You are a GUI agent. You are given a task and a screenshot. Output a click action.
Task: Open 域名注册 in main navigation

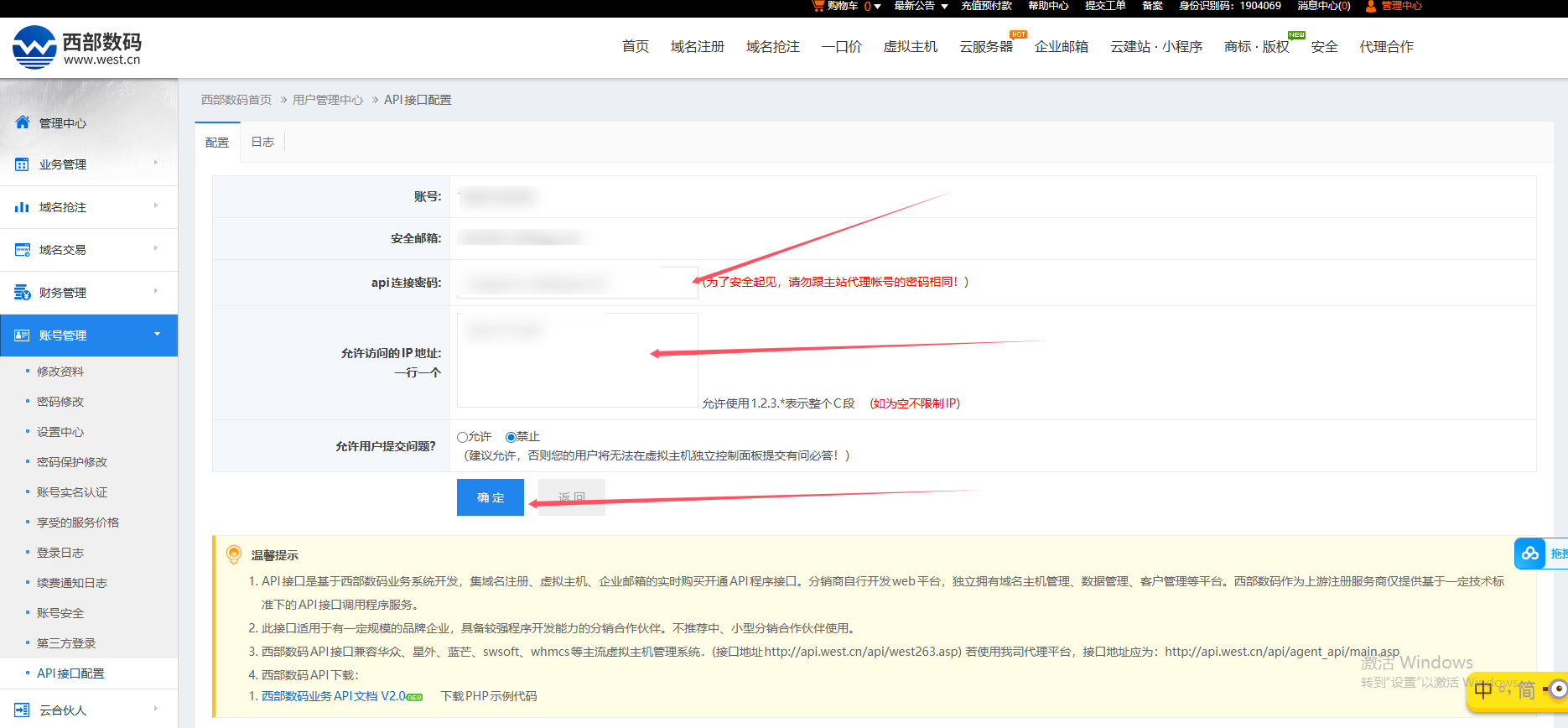click(698, 47)
